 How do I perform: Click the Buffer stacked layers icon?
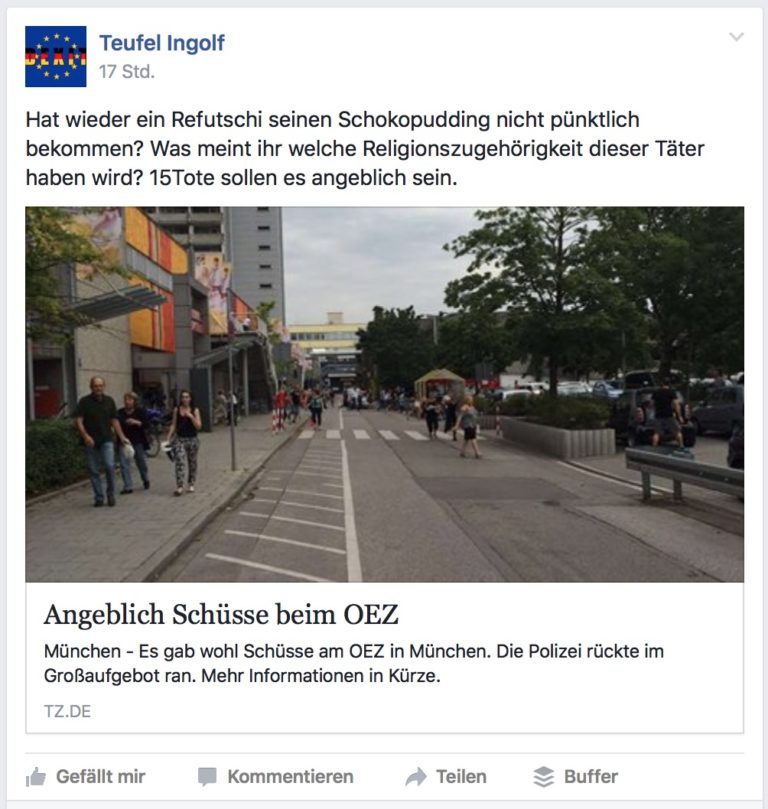(x=544, y=776)
